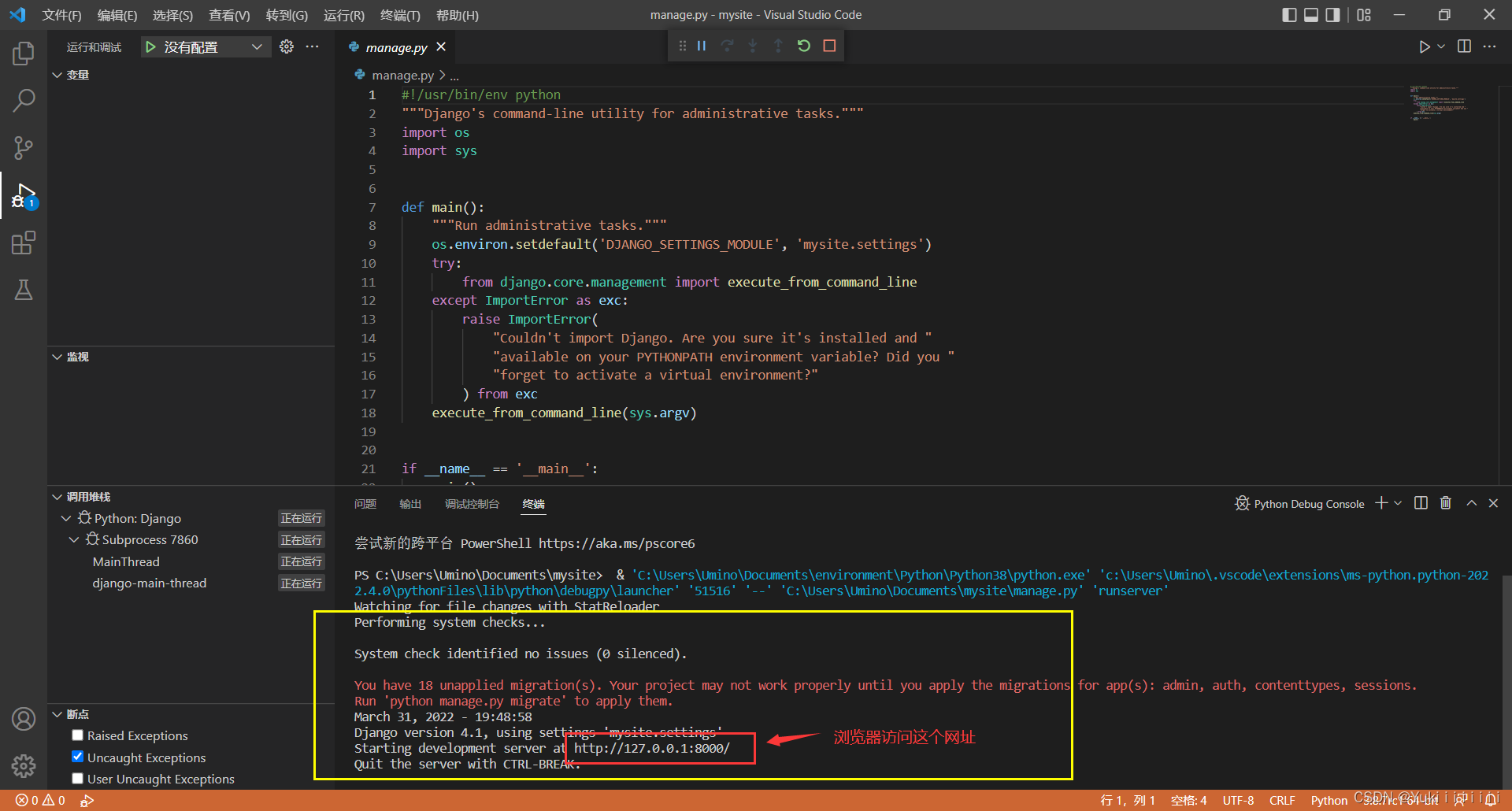Open link http://127.0.0.1:8000/ in terminal
The width and height of the screenshot is (1512, 811).
(x=652, y=748)
